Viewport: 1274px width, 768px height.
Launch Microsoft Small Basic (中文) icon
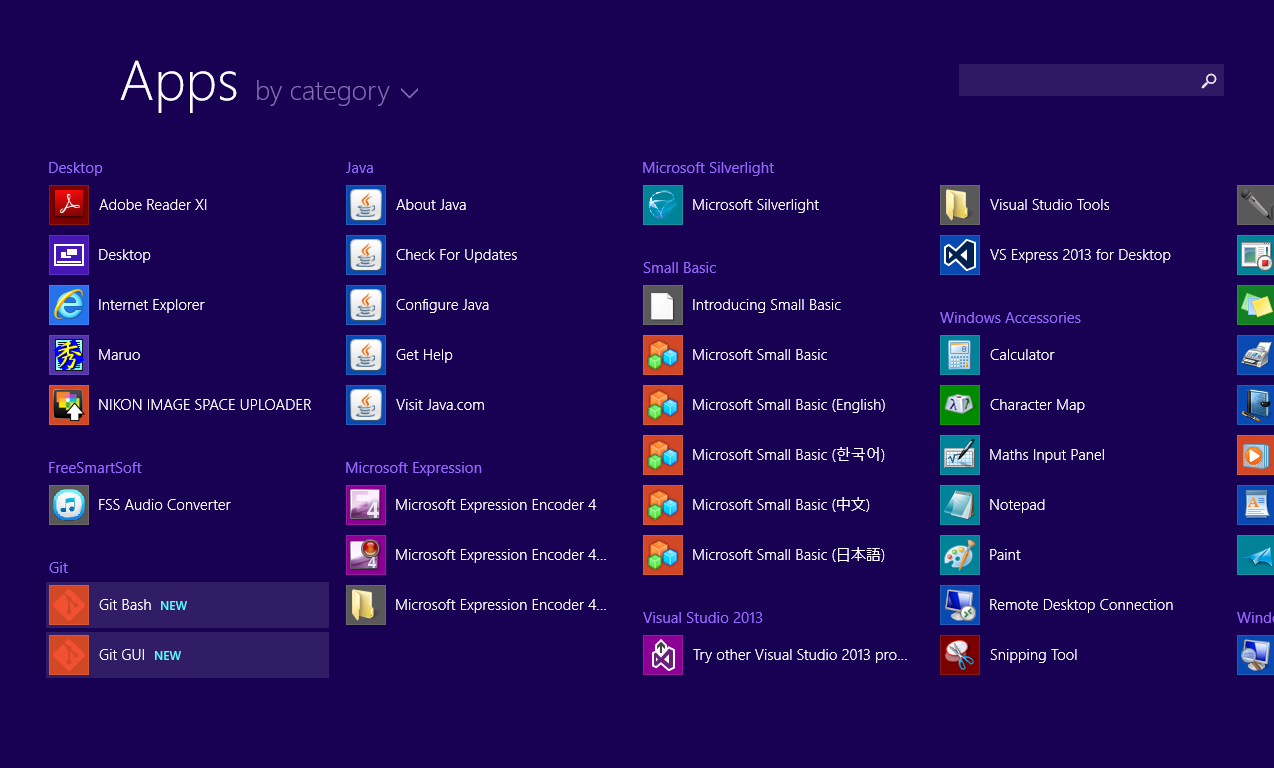[663, 505]
